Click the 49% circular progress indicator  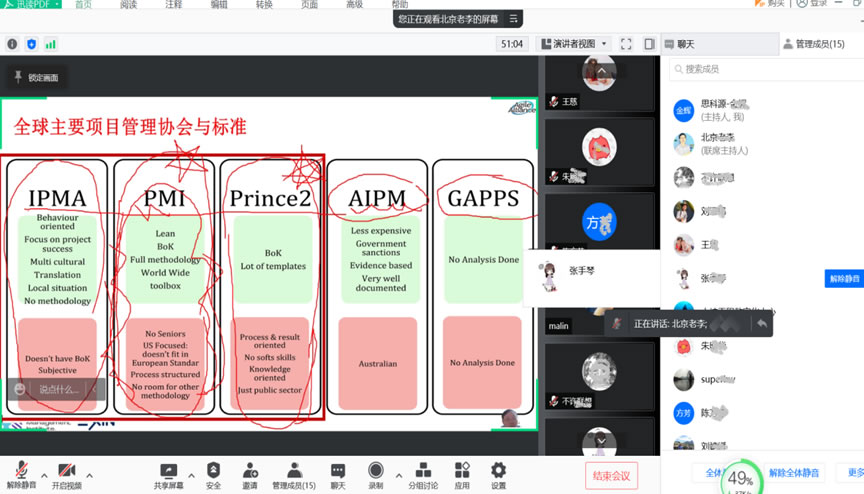point(741,478)
